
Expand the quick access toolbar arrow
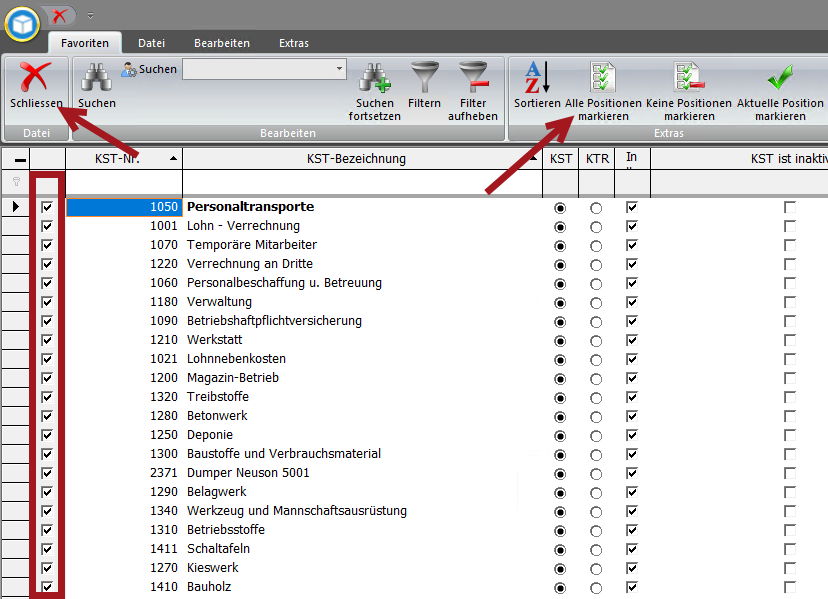90,16
